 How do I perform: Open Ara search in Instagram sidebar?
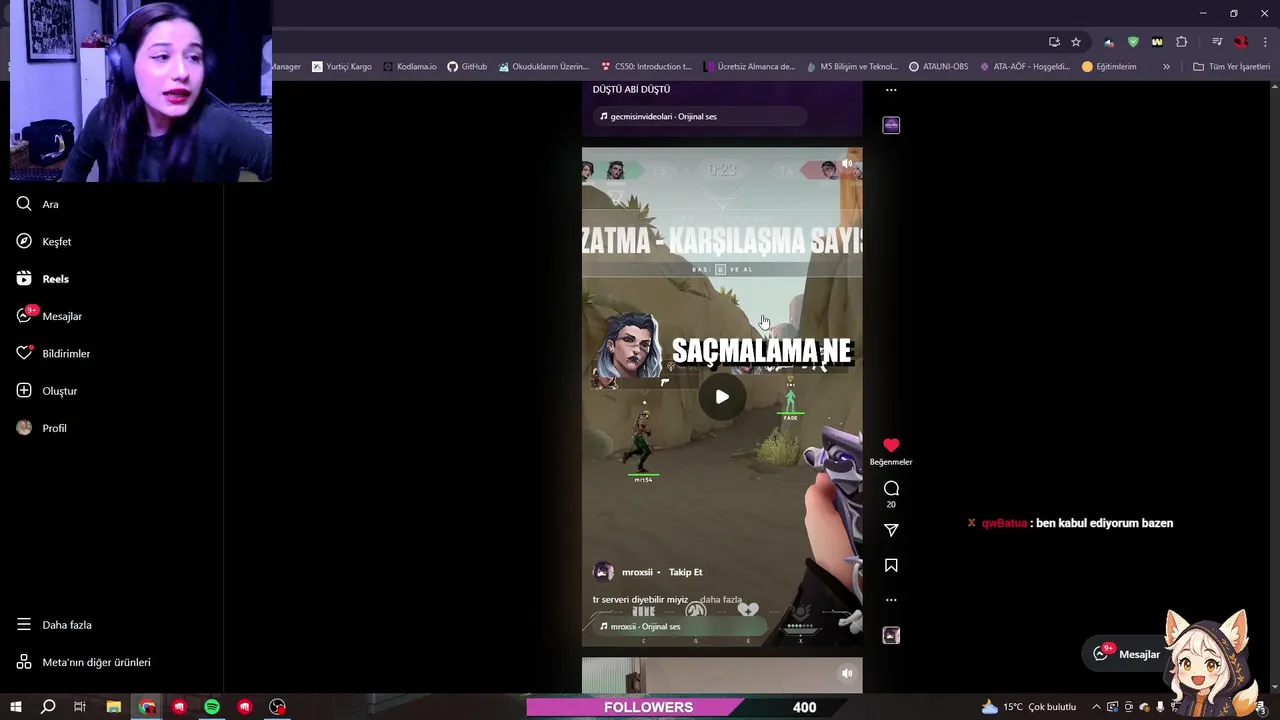(38, 204)
